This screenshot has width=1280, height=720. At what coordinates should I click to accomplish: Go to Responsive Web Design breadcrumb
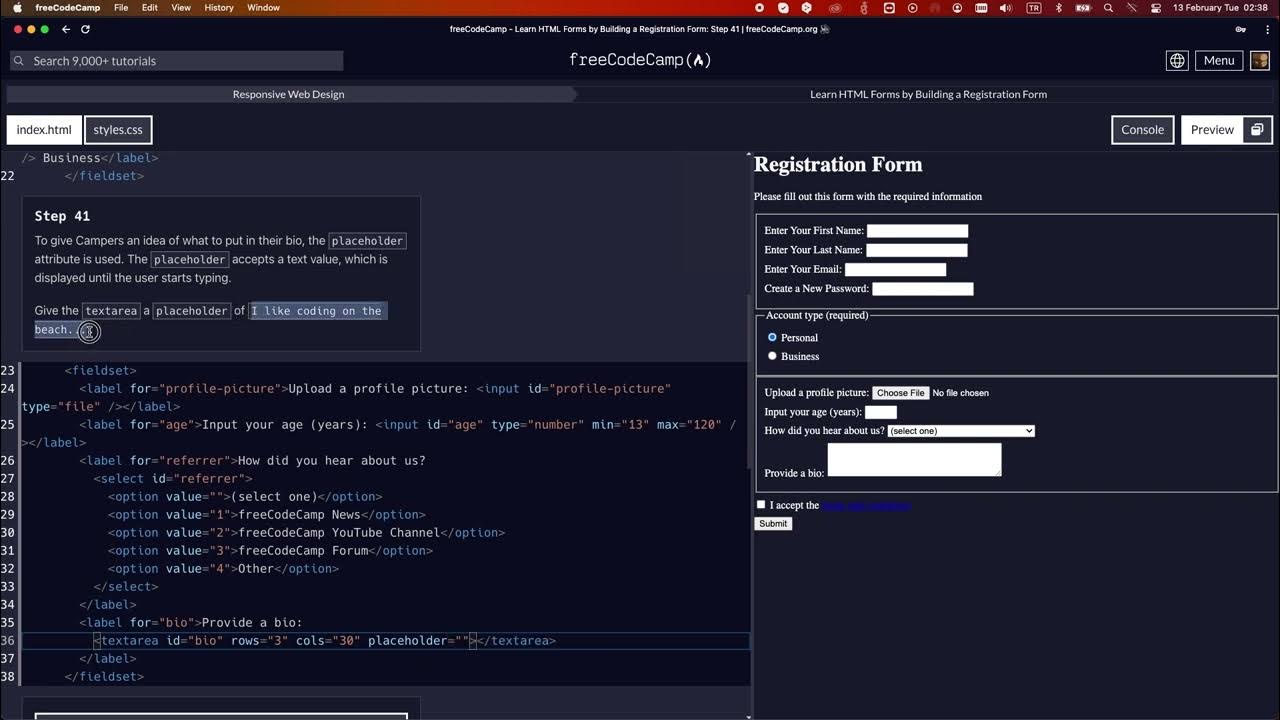288,94
